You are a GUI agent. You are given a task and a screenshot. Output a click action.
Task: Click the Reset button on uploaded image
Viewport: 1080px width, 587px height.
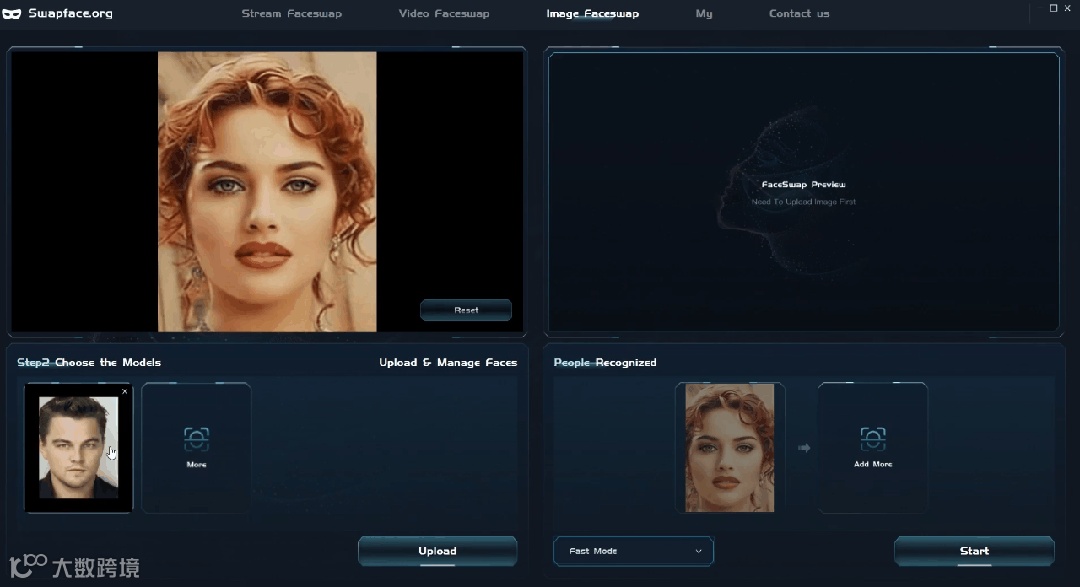click(466, 310)
